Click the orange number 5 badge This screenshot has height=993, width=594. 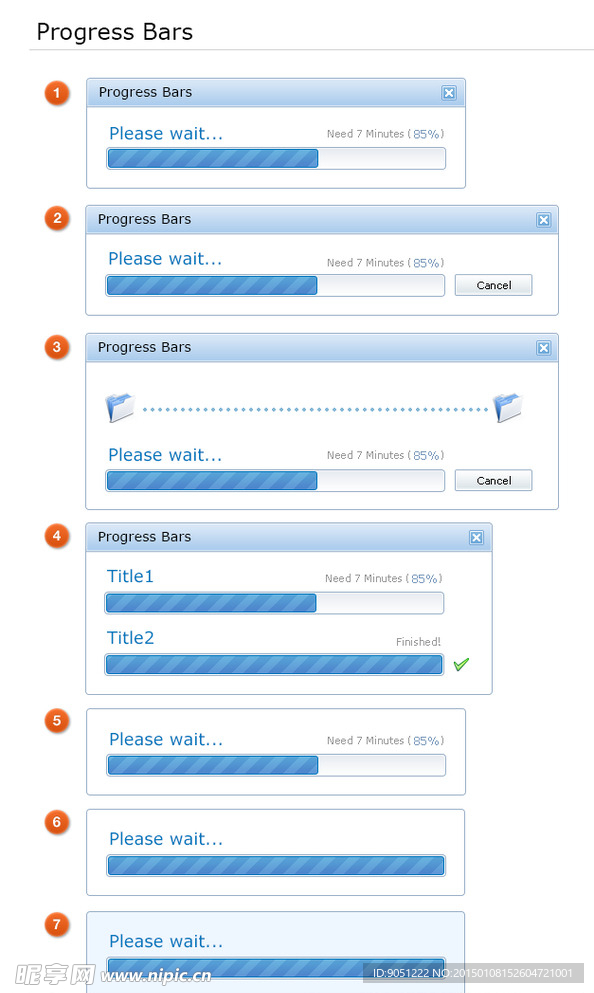(56, 721)
